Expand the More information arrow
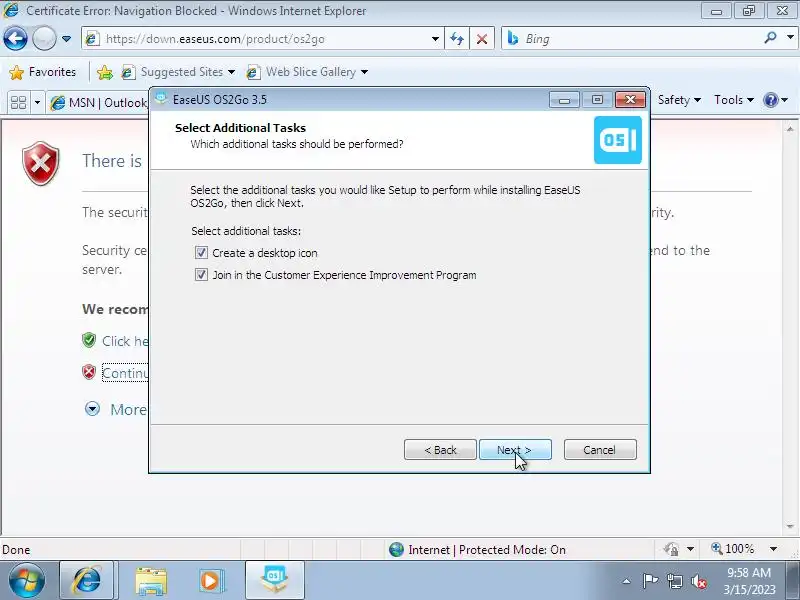 pos(92,409)
